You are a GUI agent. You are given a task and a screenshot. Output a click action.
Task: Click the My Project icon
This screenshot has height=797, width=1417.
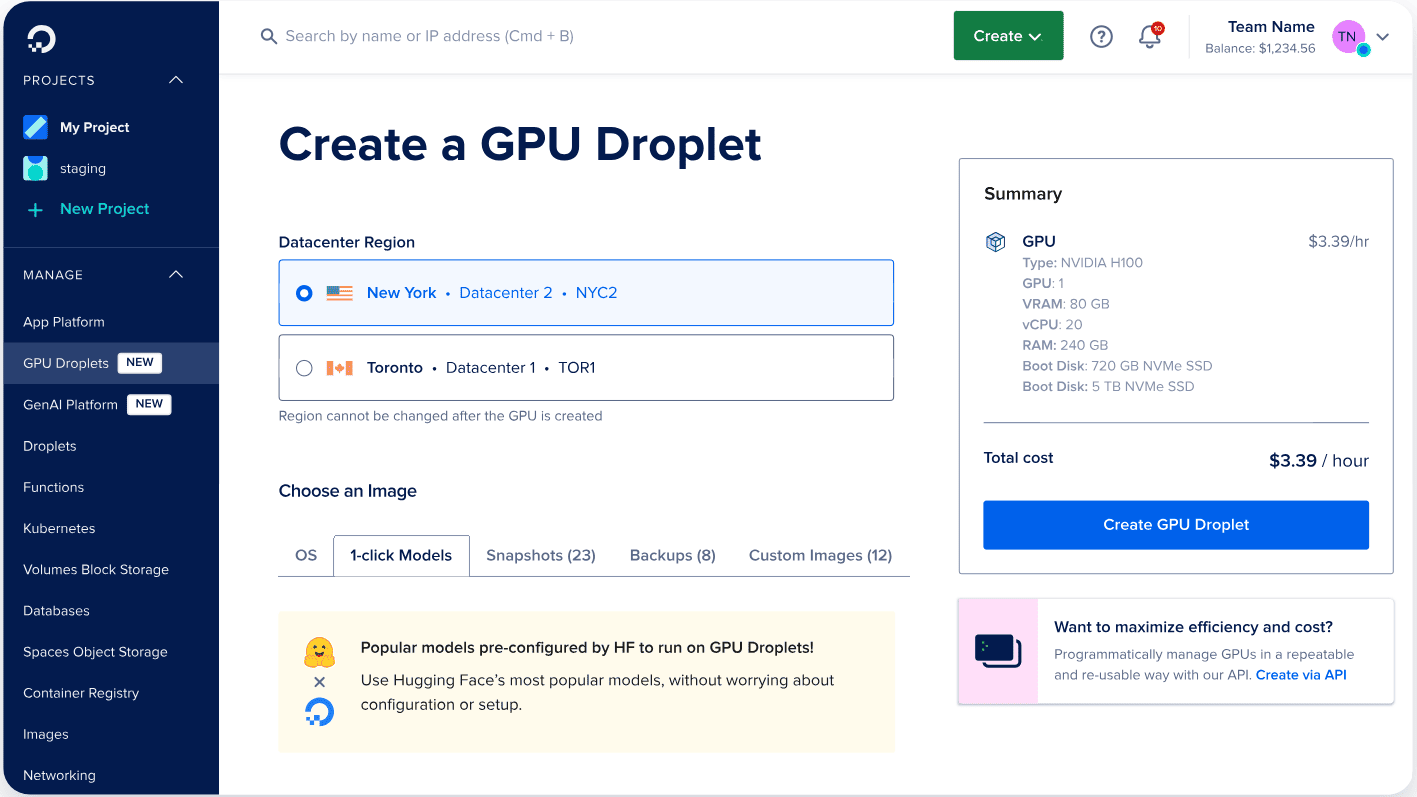[x=36, y=127]
